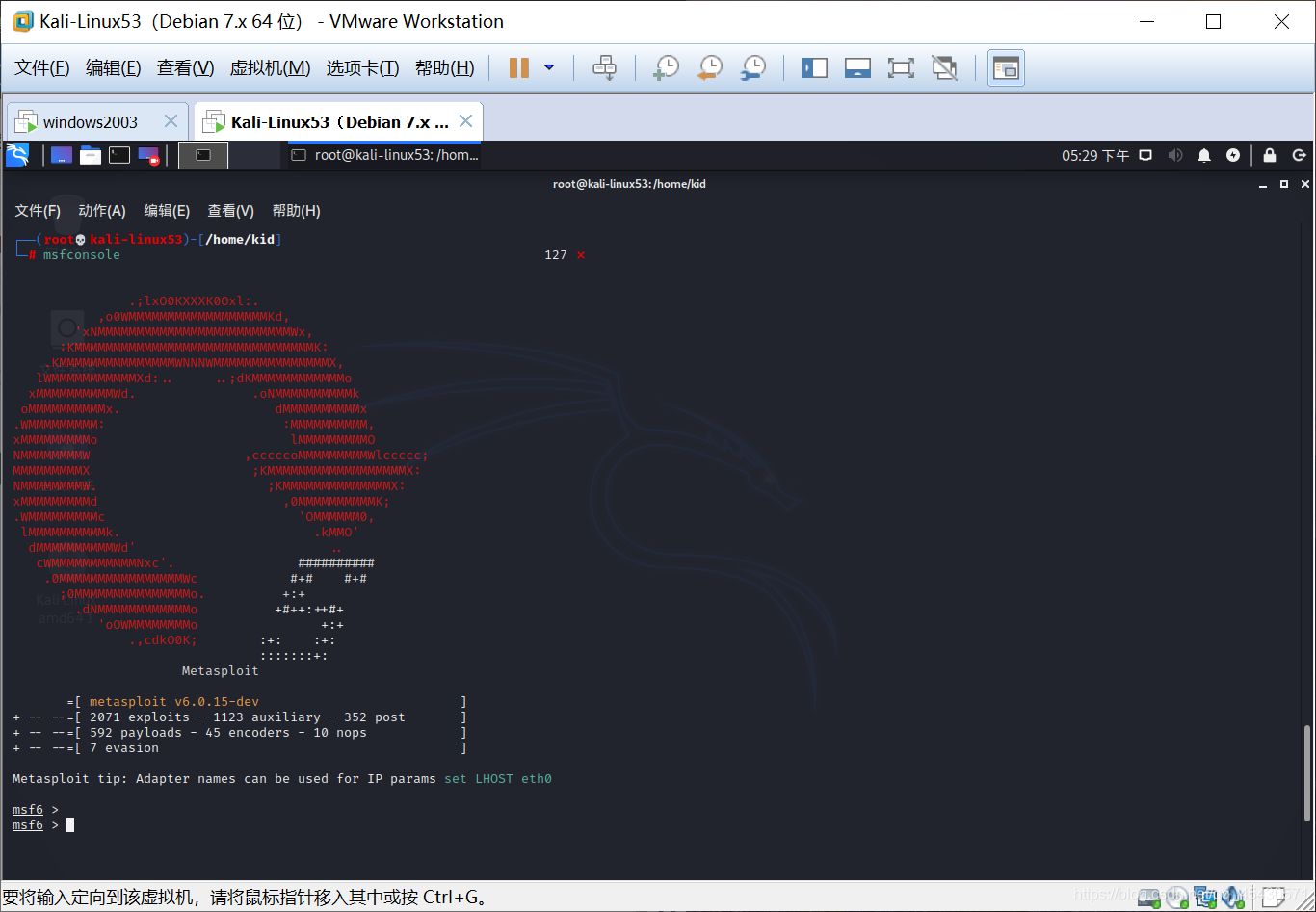This screenshot has width=1316, height=912.
Task: Open the VMware 查看(V) menu
Action: pyautogui.click(x=186, y=67)
